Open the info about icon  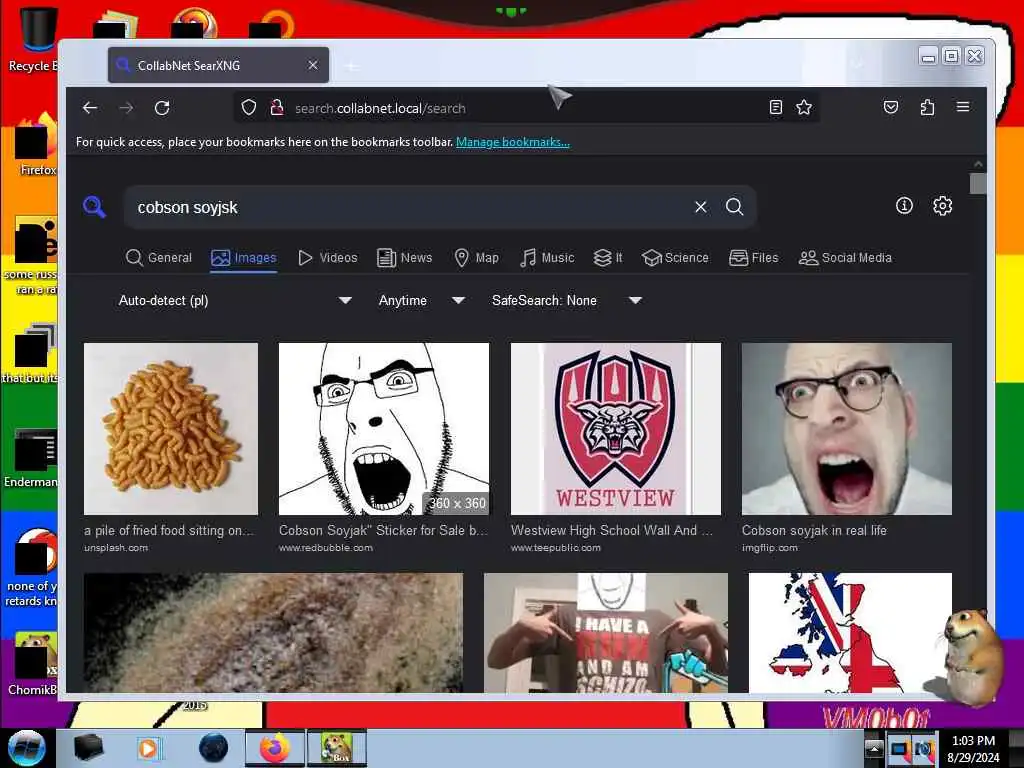[904, 206]
